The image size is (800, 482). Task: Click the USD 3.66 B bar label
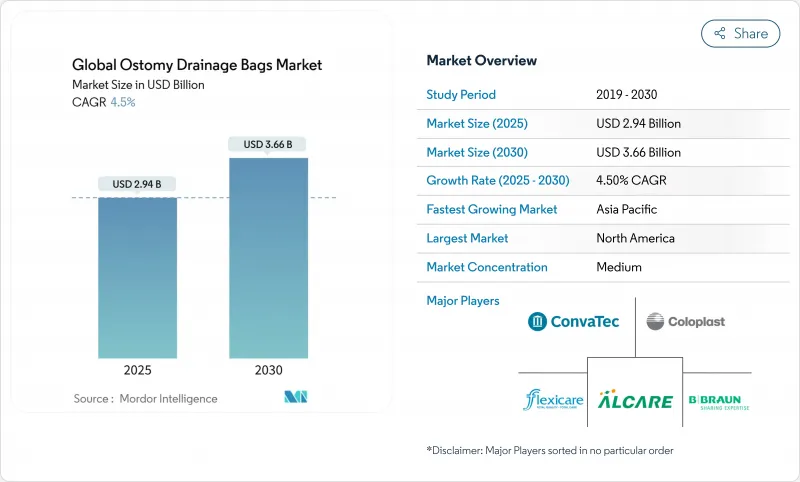[268, 144]
